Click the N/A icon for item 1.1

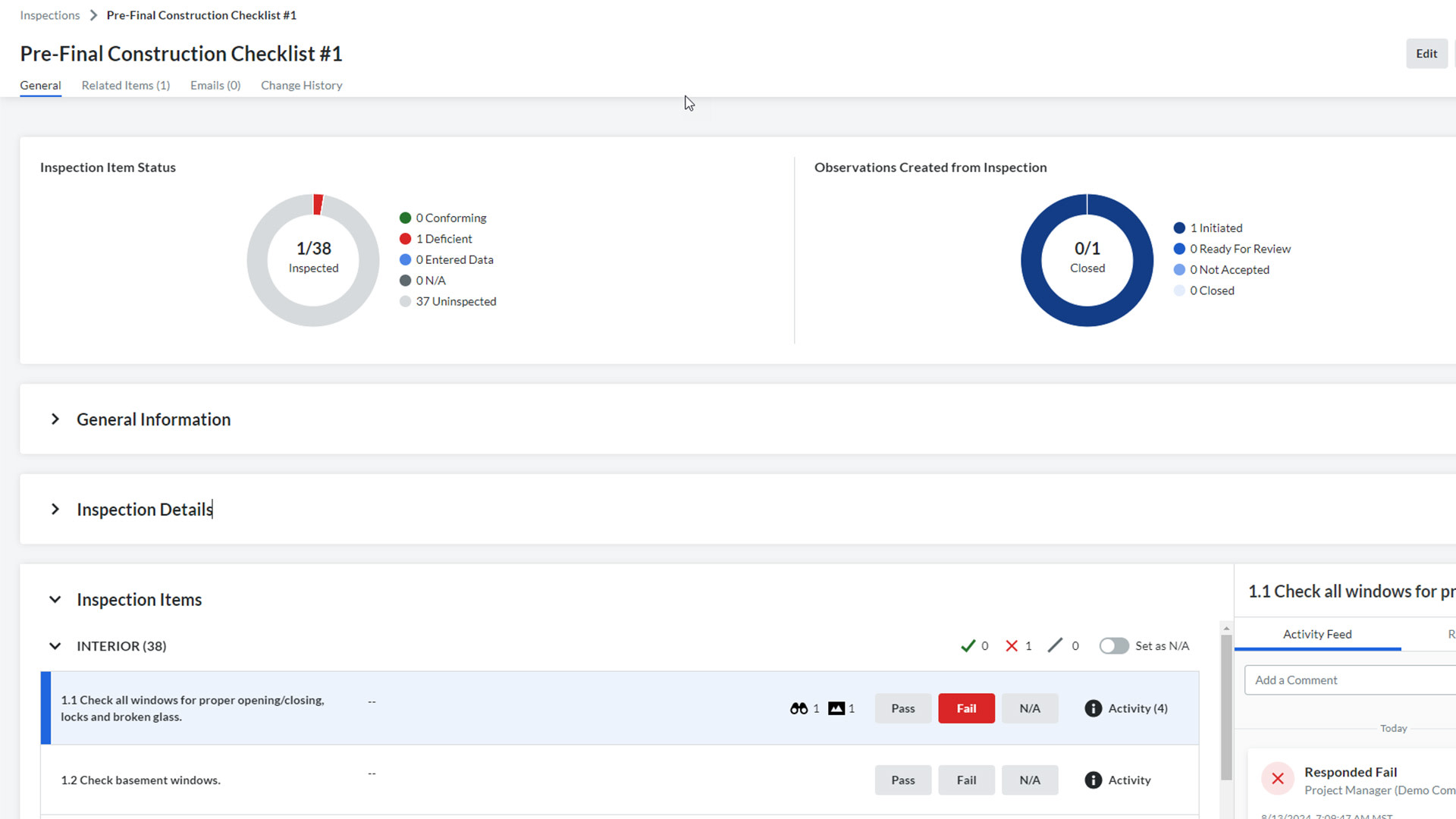pyautogui.click(x=1030, y=708)
